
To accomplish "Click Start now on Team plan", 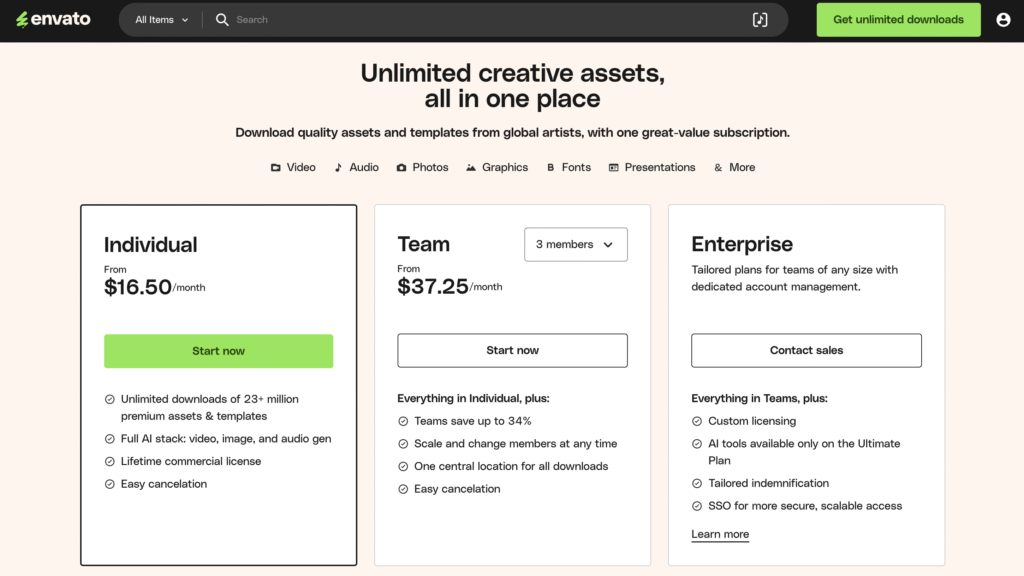I will pos(512,351).
